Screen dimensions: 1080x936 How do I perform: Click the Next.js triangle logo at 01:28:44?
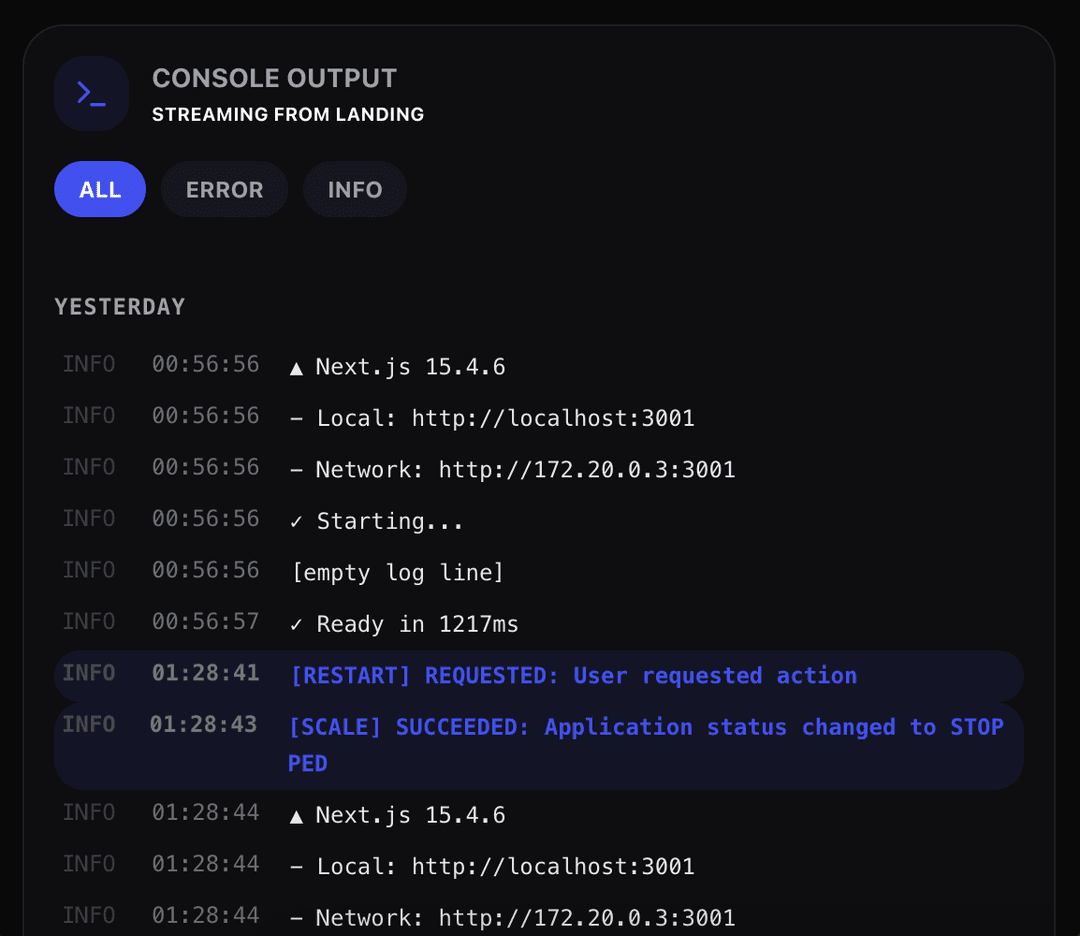(x=296, y=815)
